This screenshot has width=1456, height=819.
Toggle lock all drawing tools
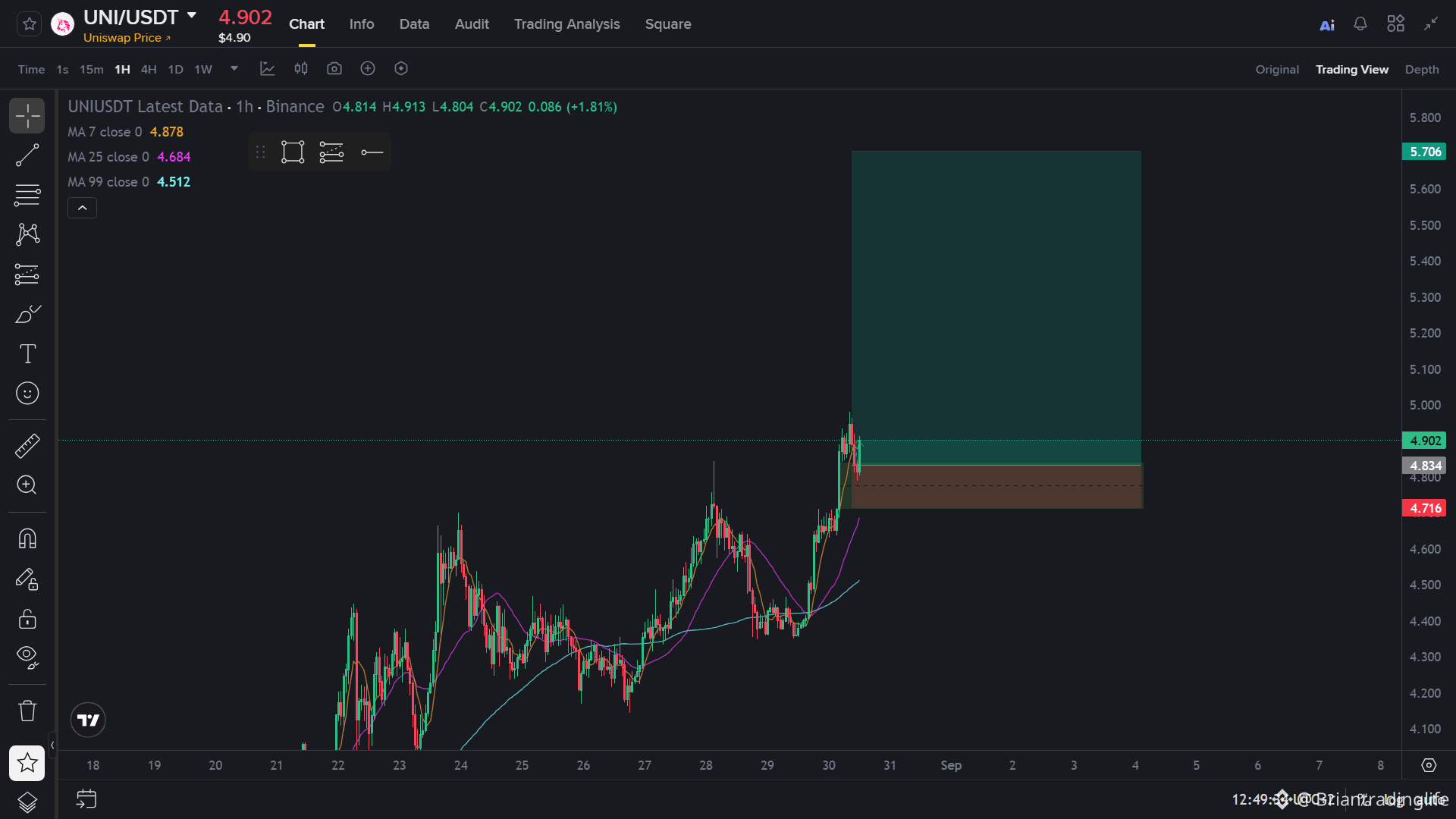point(27,619)
